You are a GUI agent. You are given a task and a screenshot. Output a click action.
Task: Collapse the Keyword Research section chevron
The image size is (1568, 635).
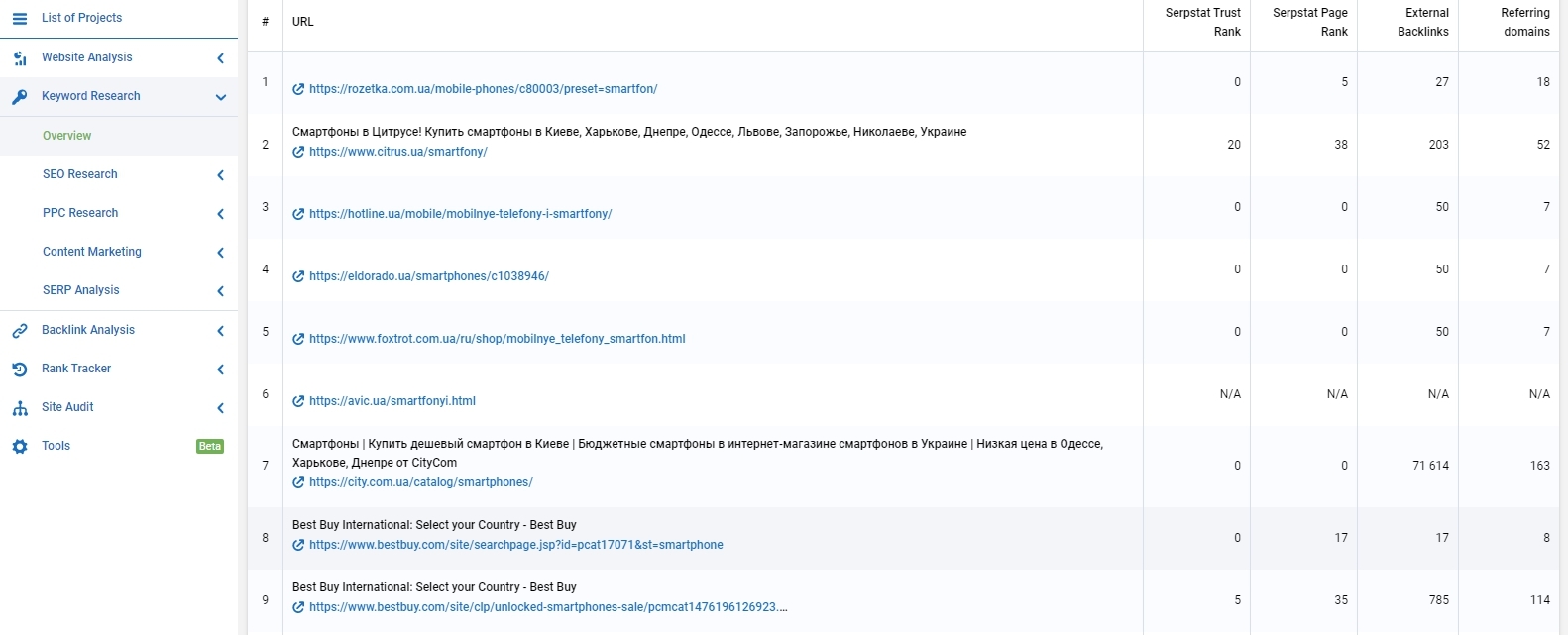coord(221,97)
